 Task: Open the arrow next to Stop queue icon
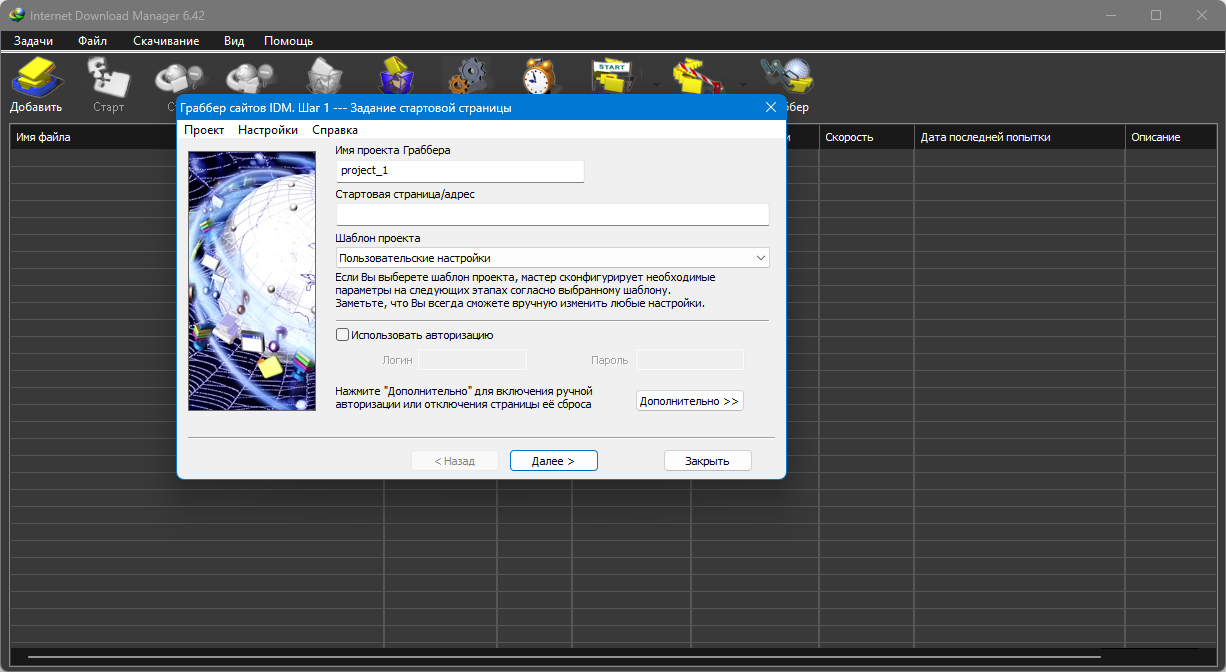point(742,84)
